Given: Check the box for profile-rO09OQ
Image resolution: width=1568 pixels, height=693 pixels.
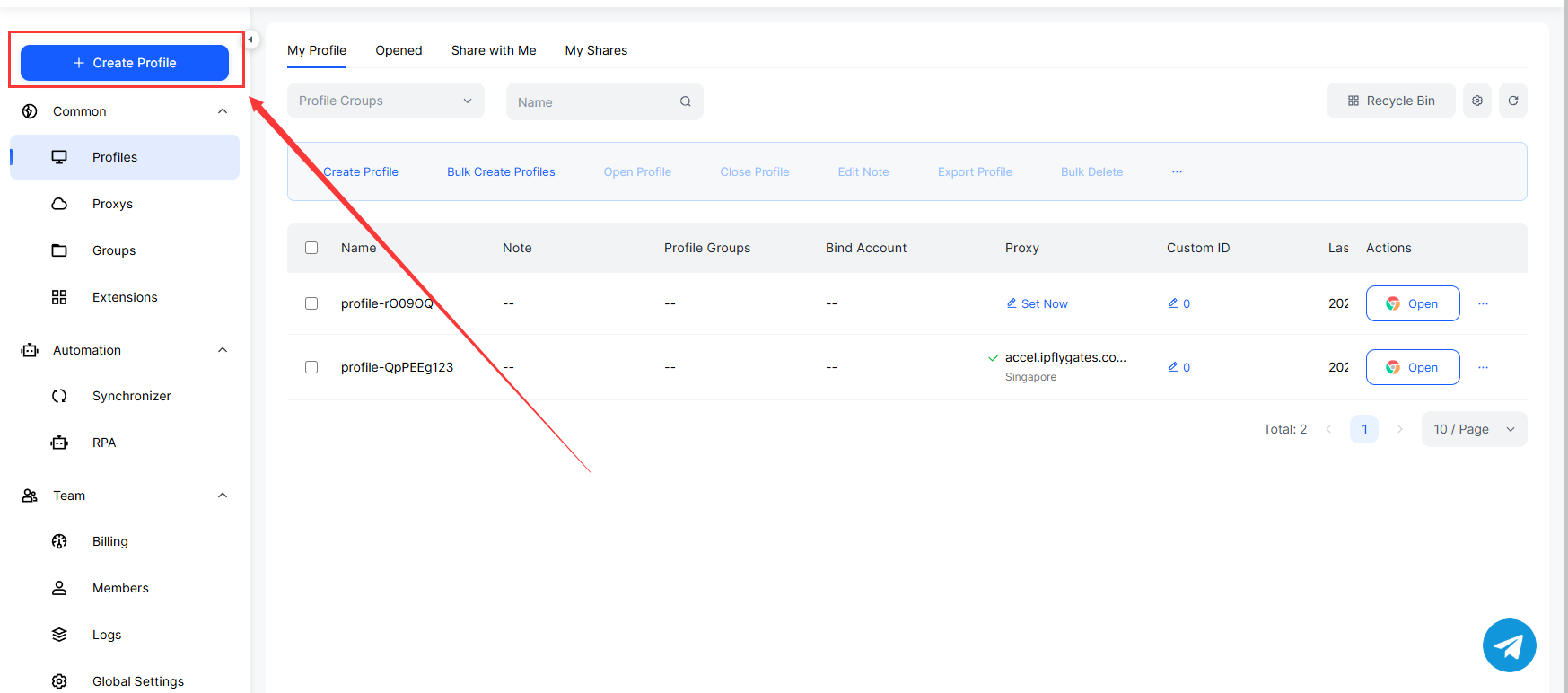Looking at the screenshot, I should click(x=311, y=303).
